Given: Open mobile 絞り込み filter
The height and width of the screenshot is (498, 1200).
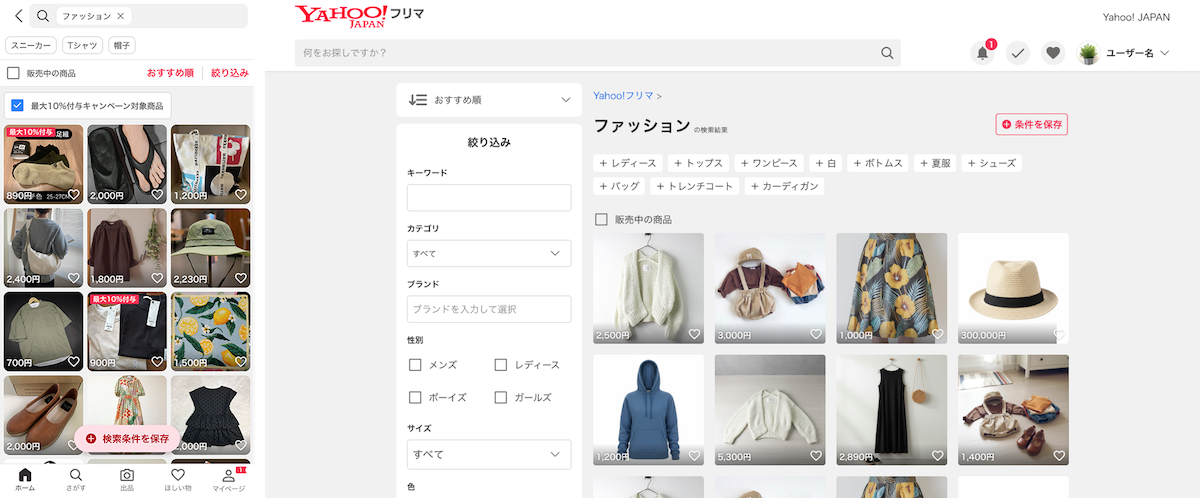Looking at the screenshot, I should pos(229,73).
